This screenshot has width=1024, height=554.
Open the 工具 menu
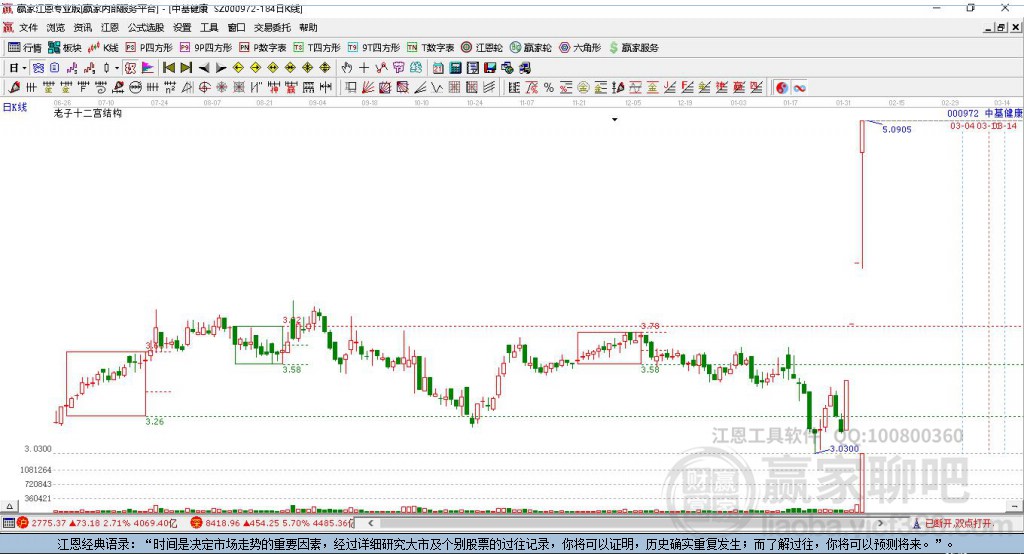(209, 27)
